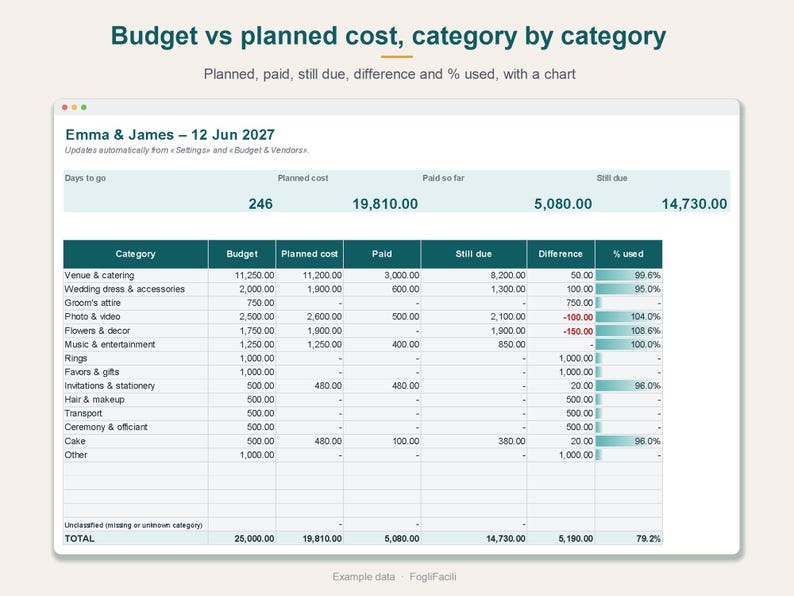The width and height of the screenshot is (794, 596).
Task: Click the 99.6% used bar for Venue & catering
Action: click(x=628, y=275)
